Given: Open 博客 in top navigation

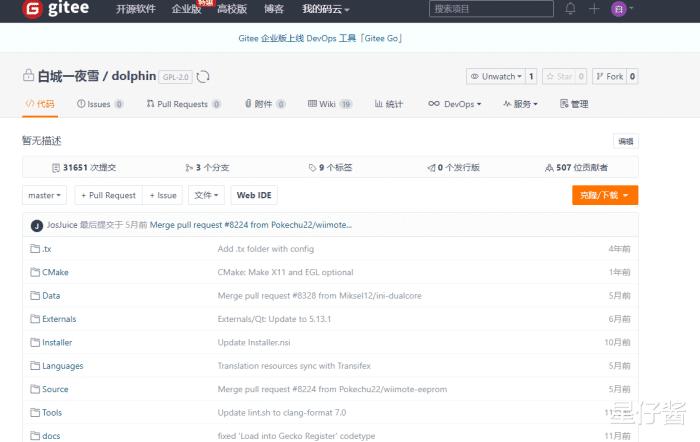Looking at the screenshot, I should point(274,9).
